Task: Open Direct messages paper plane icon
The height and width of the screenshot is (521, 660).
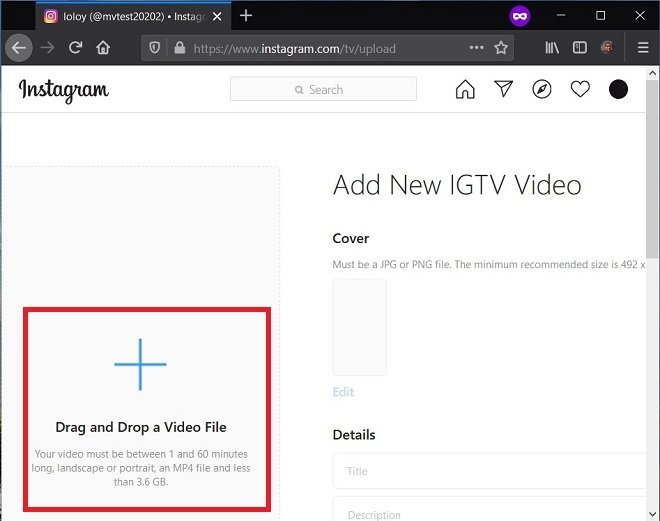Action: pyautogui.click(x=503, y=89)
